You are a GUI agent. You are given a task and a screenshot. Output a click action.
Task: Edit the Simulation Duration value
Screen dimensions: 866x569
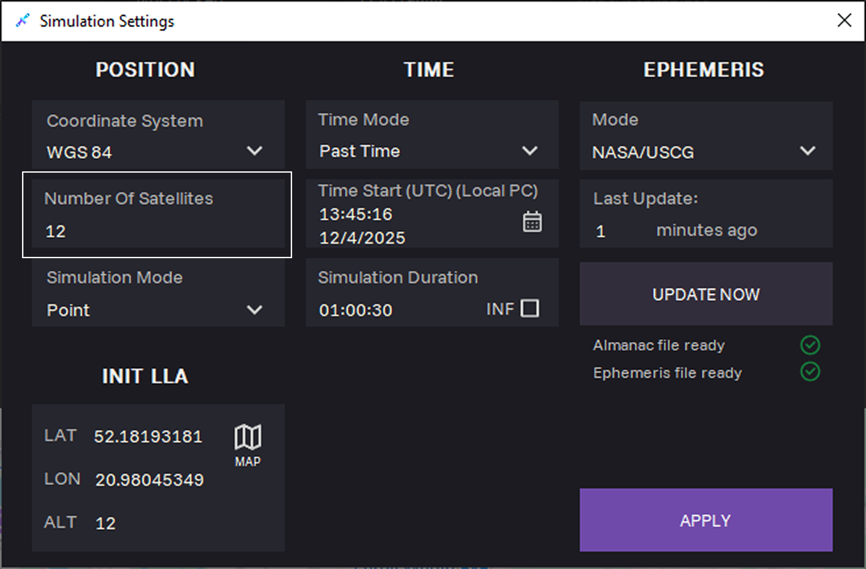pos(356,310)
